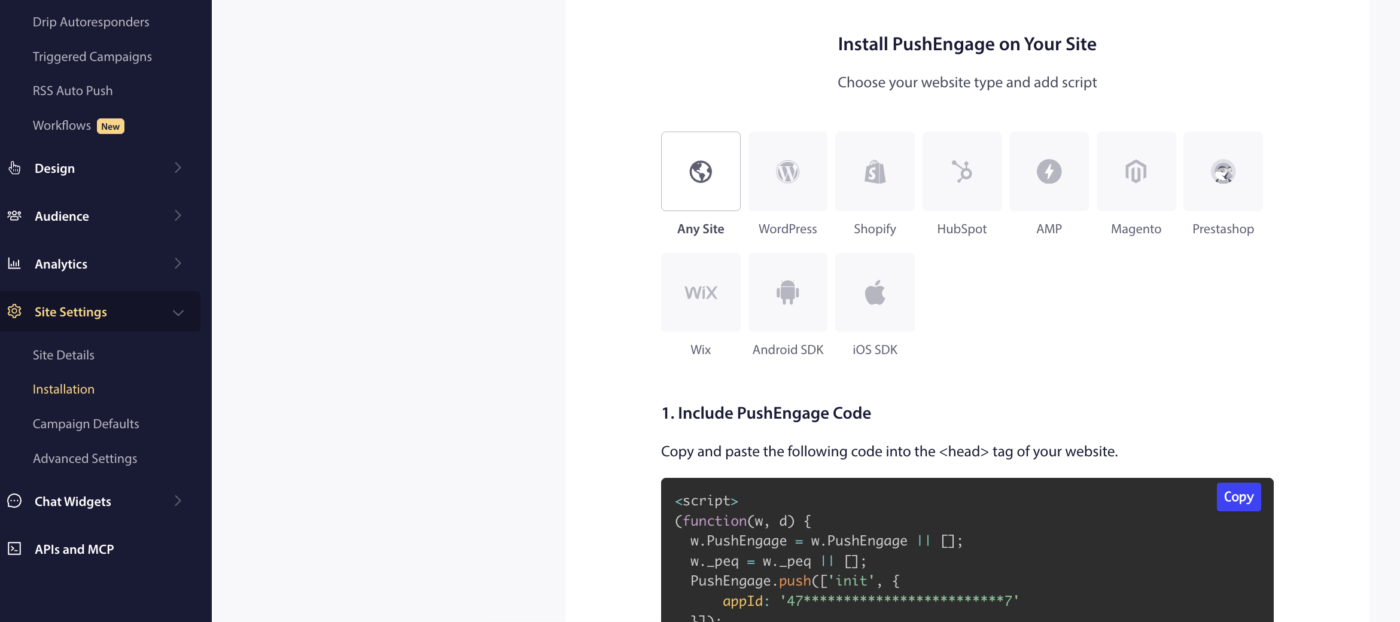The height and width of the screenshot is (622, 1400).
Task: Click '1. Include PushEngage Code' heading
Action: point(766,413)
